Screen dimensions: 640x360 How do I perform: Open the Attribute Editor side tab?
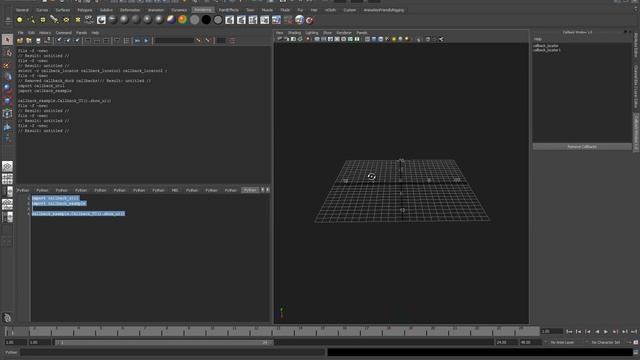click(636, 45)
